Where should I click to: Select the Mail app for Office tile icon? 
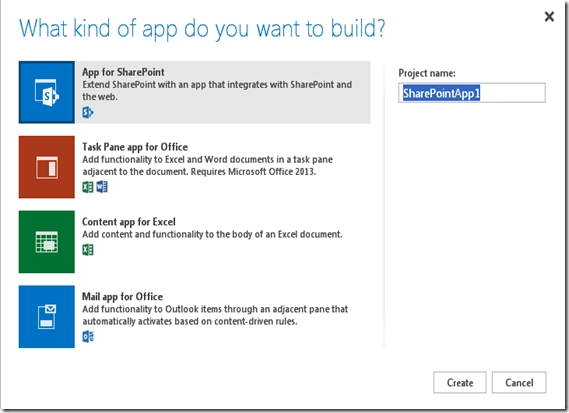click(x=47, y=316)
